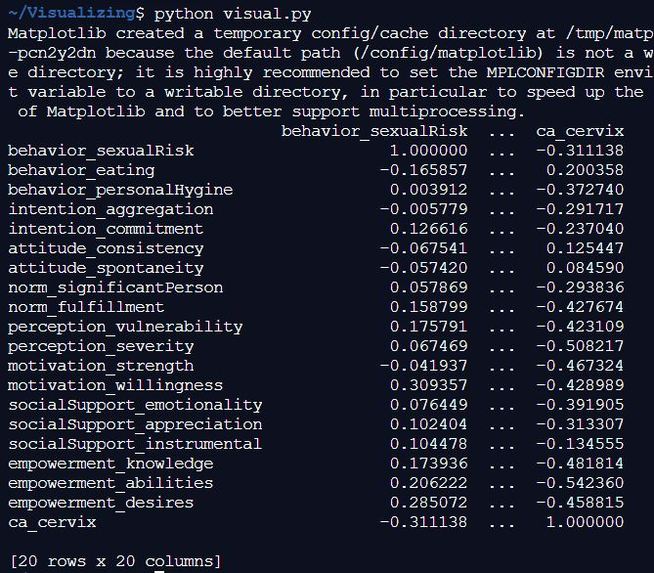Click the value 0.206222
Image resolution: width=654 pixels, height=573 pixels.
pyautogui.click(x=428, y=483)
